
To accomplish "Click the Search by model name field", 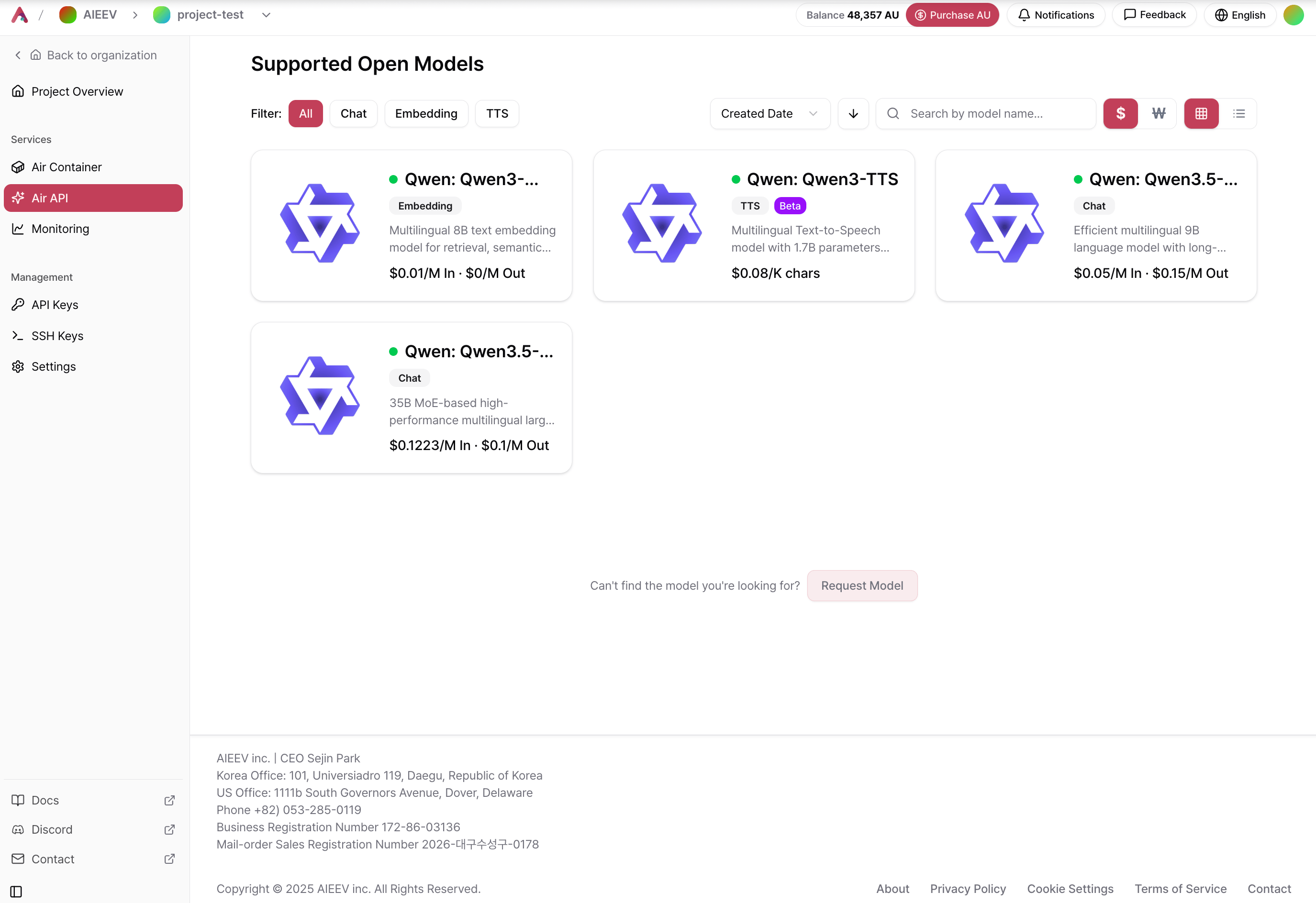I will click(x=986, y=114).
